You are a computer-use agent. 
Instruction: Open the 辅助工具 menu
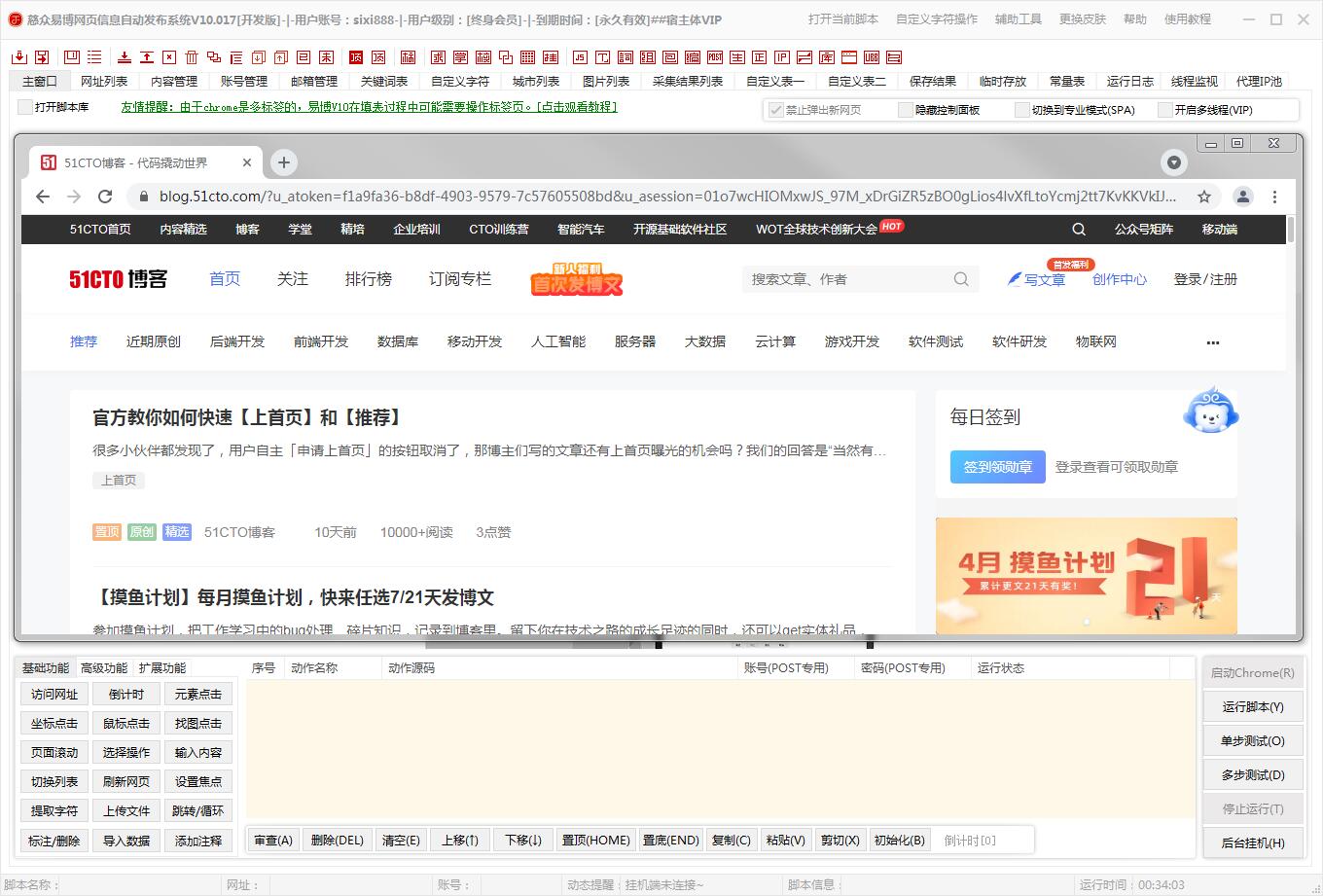coord(1019,19)
